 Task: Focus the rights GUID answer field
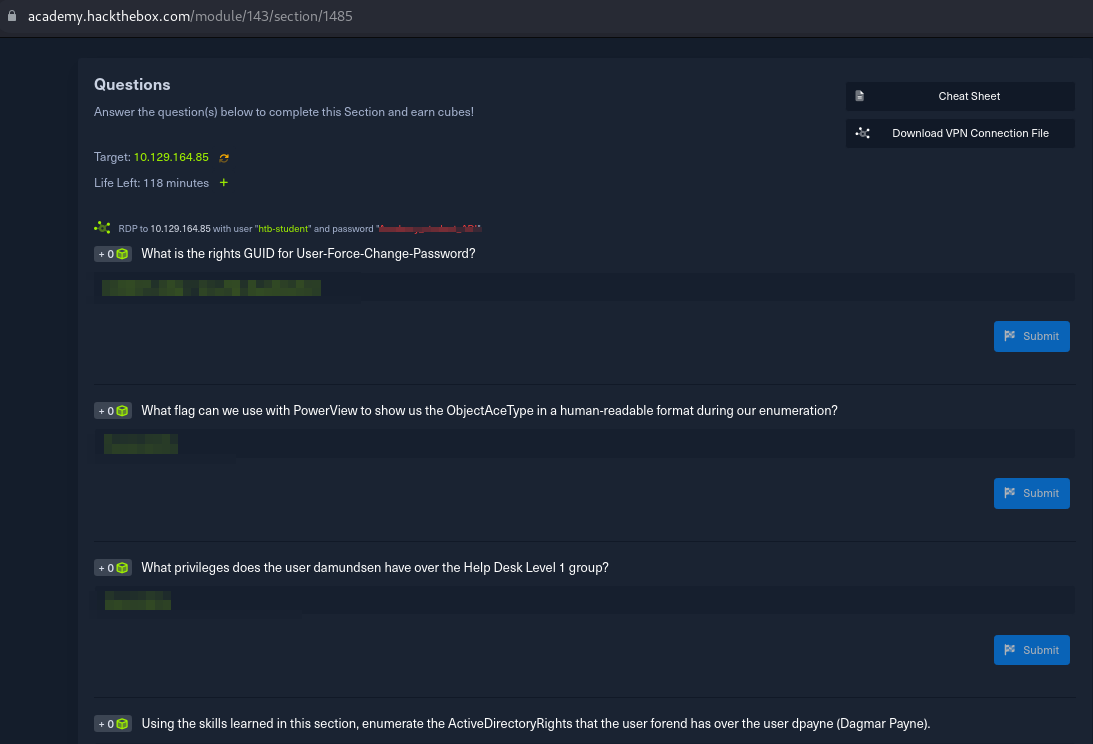pos(584,288)
